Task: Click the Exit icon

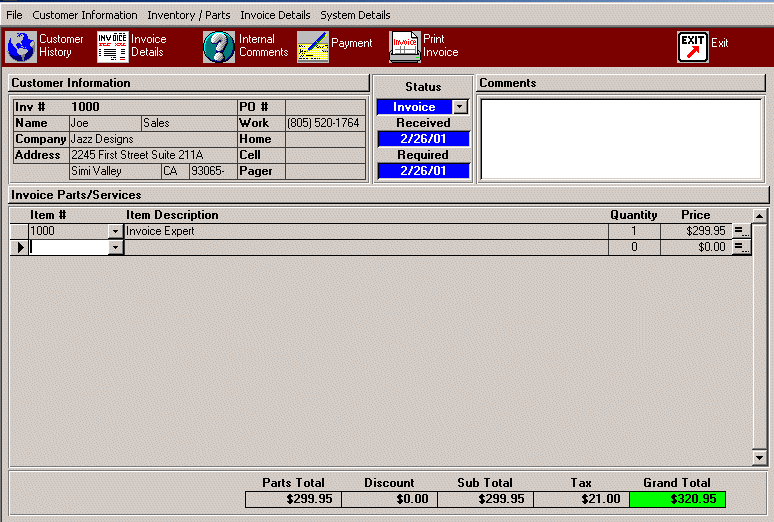Action: coord(693,47)
